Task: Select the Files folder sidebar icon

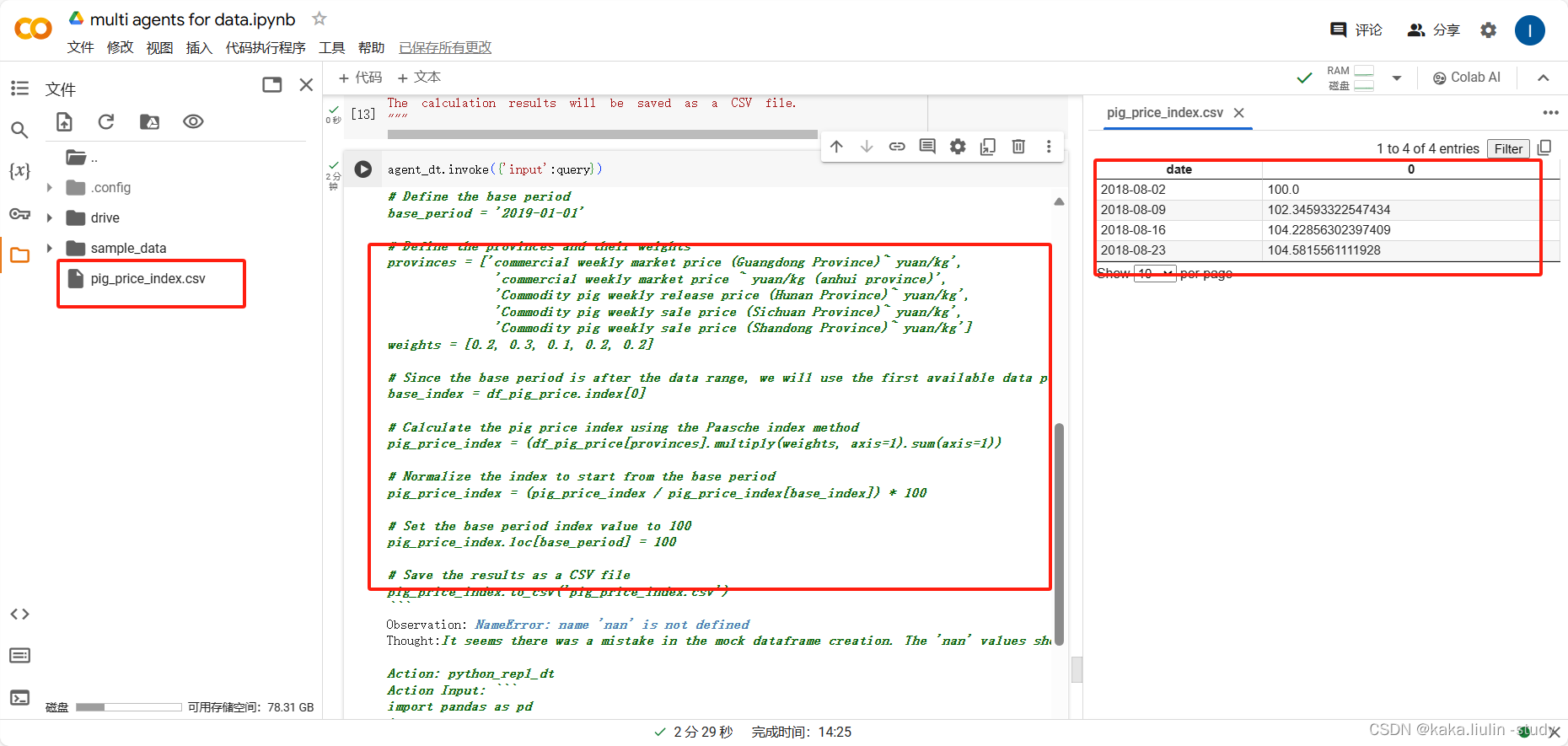Action: tap(19, 255)
